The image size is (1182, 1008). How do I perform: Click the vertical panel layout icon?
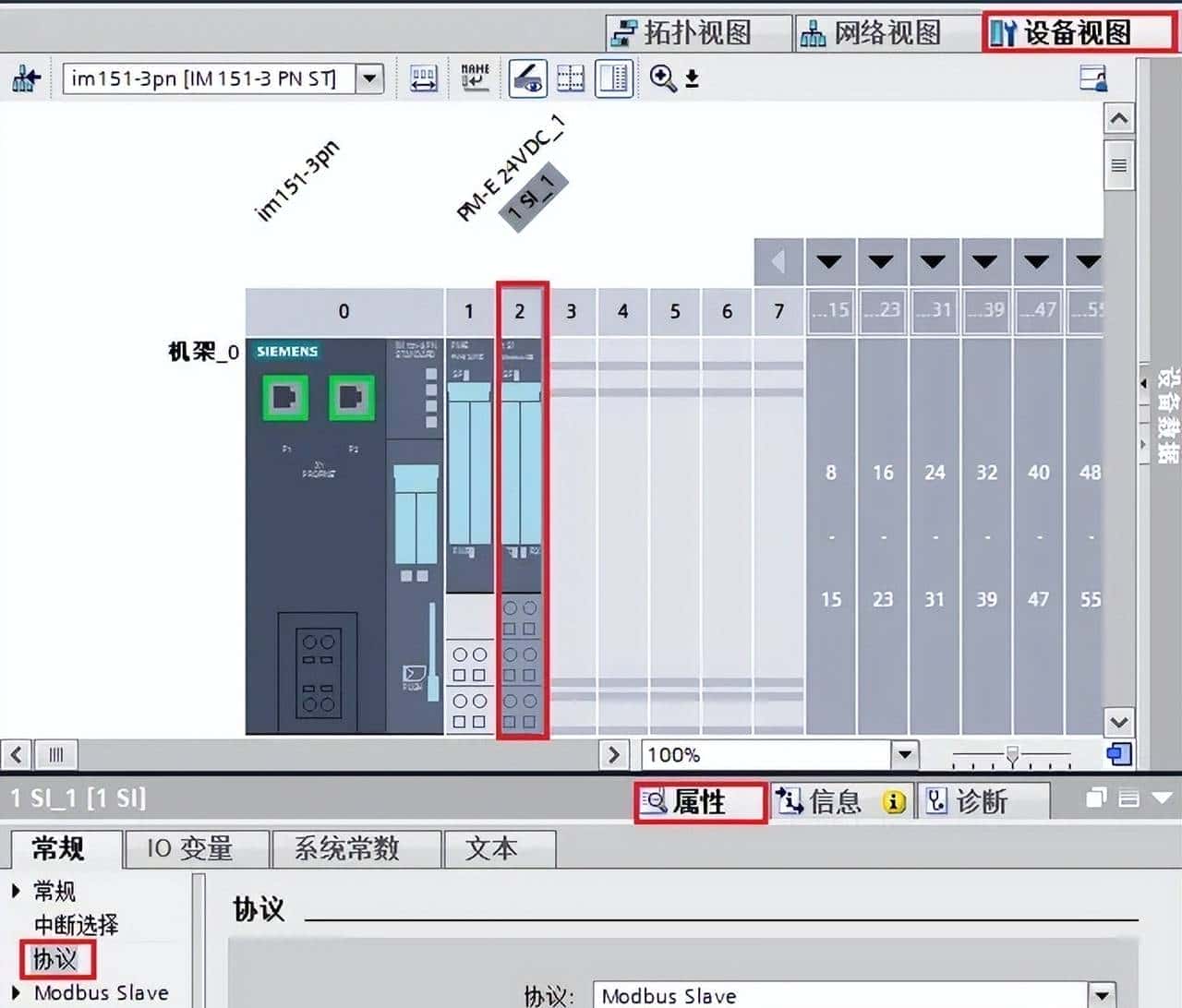[x=614, y=78]
